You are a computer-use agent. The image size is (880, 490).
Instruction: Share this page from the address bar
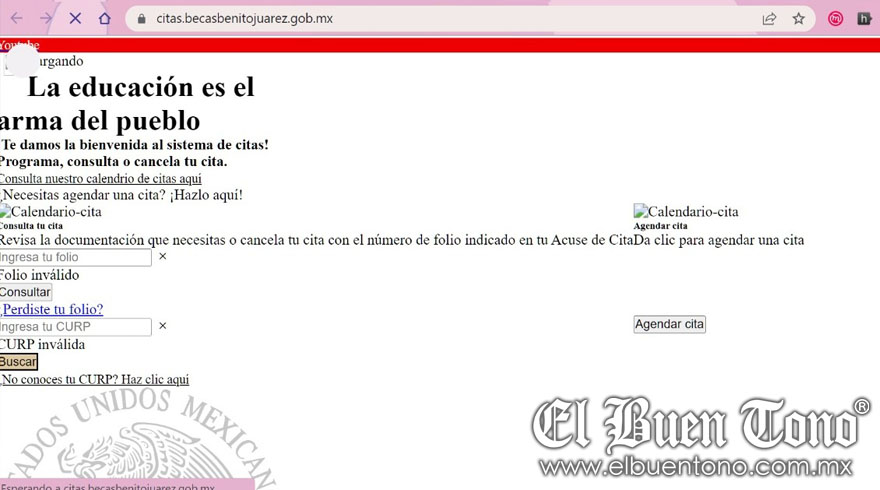tap(769, 18)
